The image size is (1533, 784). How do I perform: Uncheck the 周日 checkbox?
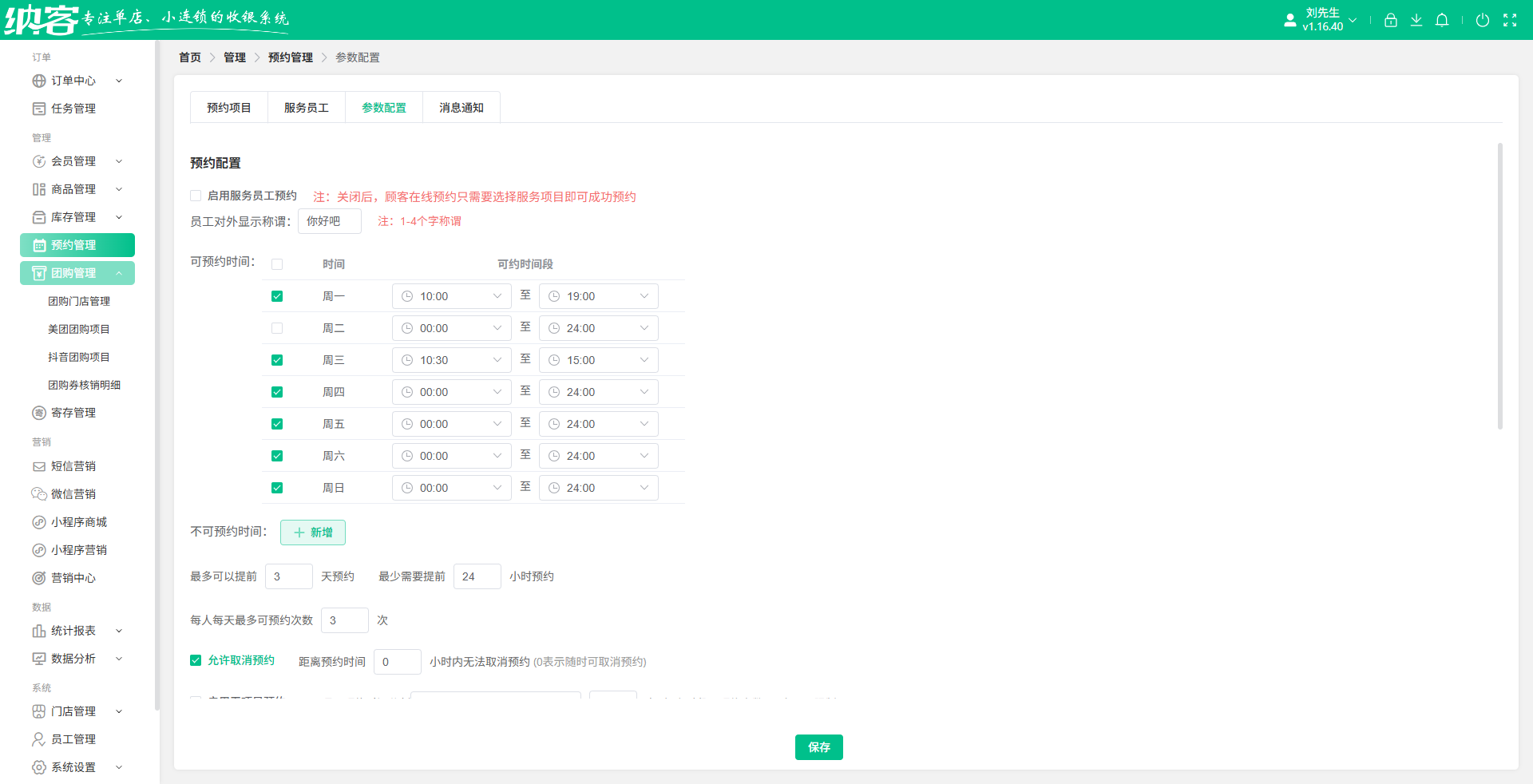pyautogui.click(x=277, y=488)
